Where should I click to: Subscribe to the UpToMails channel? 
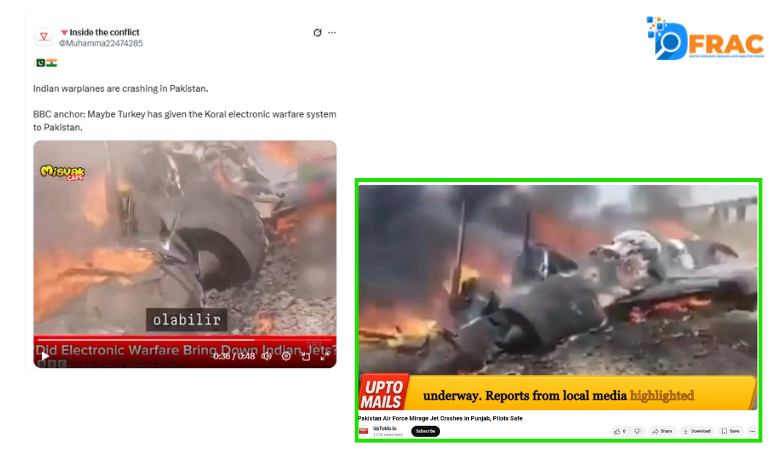click(425, 431)
